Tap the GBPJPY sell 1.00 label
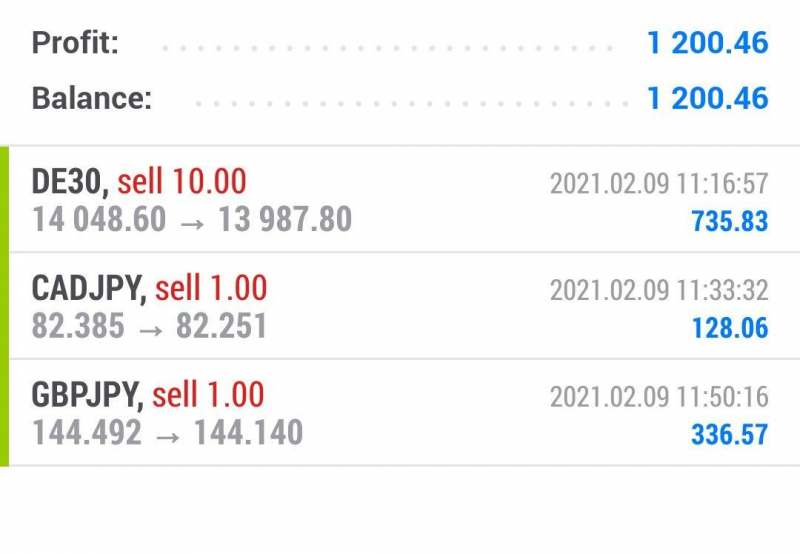The image size is (800, 554). 208,395
